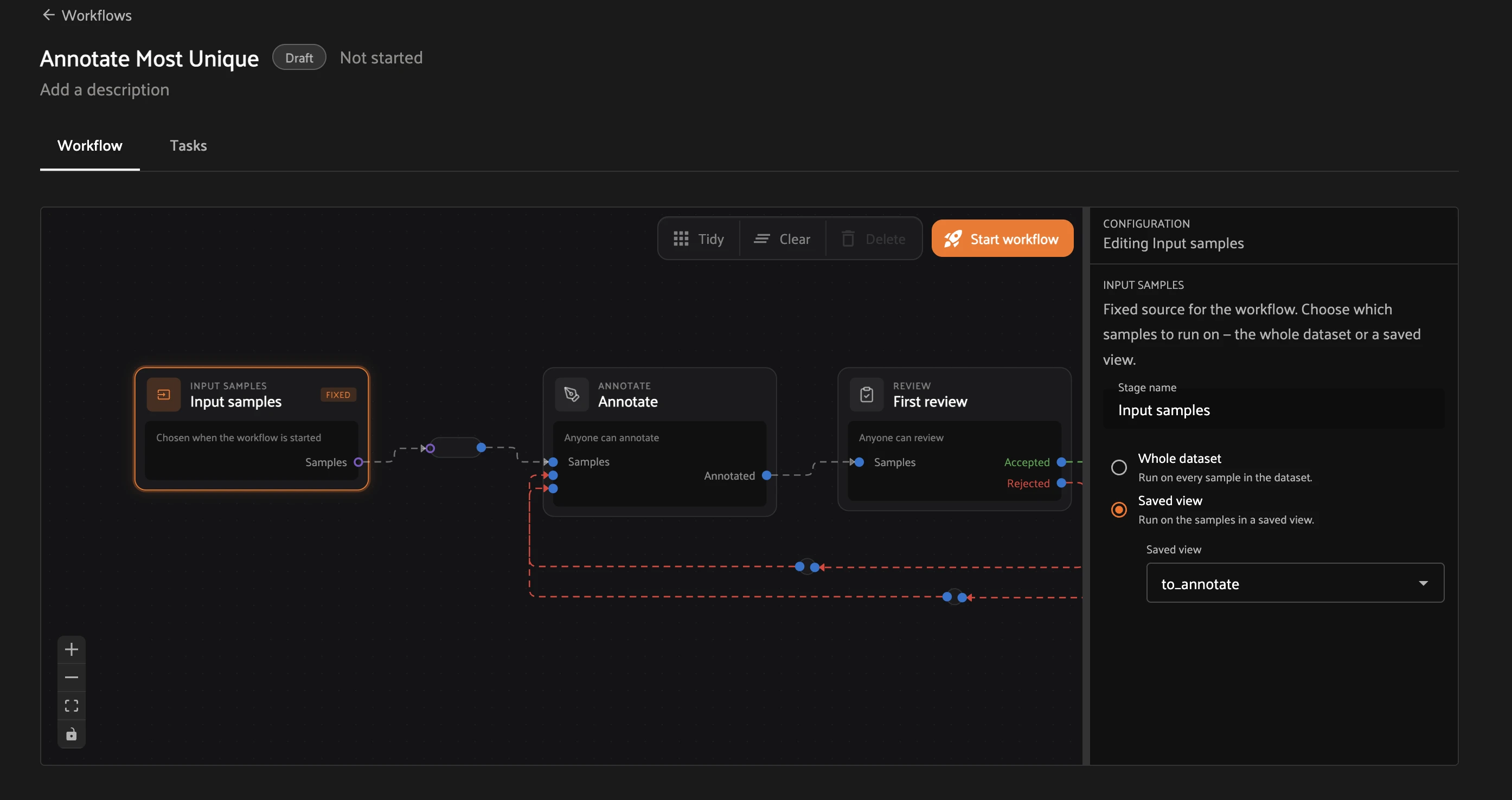Click the Annotate node pen icon
Image resolution: width=1512 pixels, height=800 pixels.
tap(572, 395)
